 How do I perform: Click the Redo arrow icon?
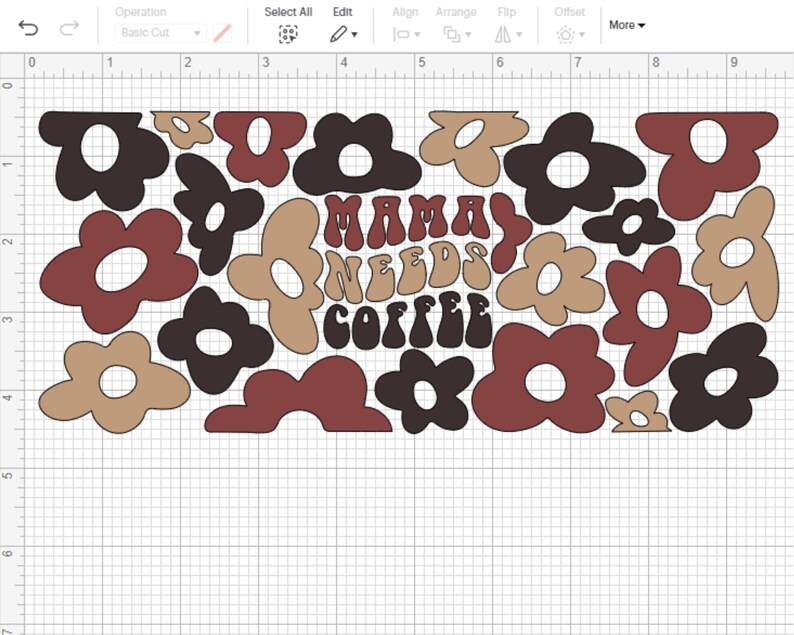point(69,28)
